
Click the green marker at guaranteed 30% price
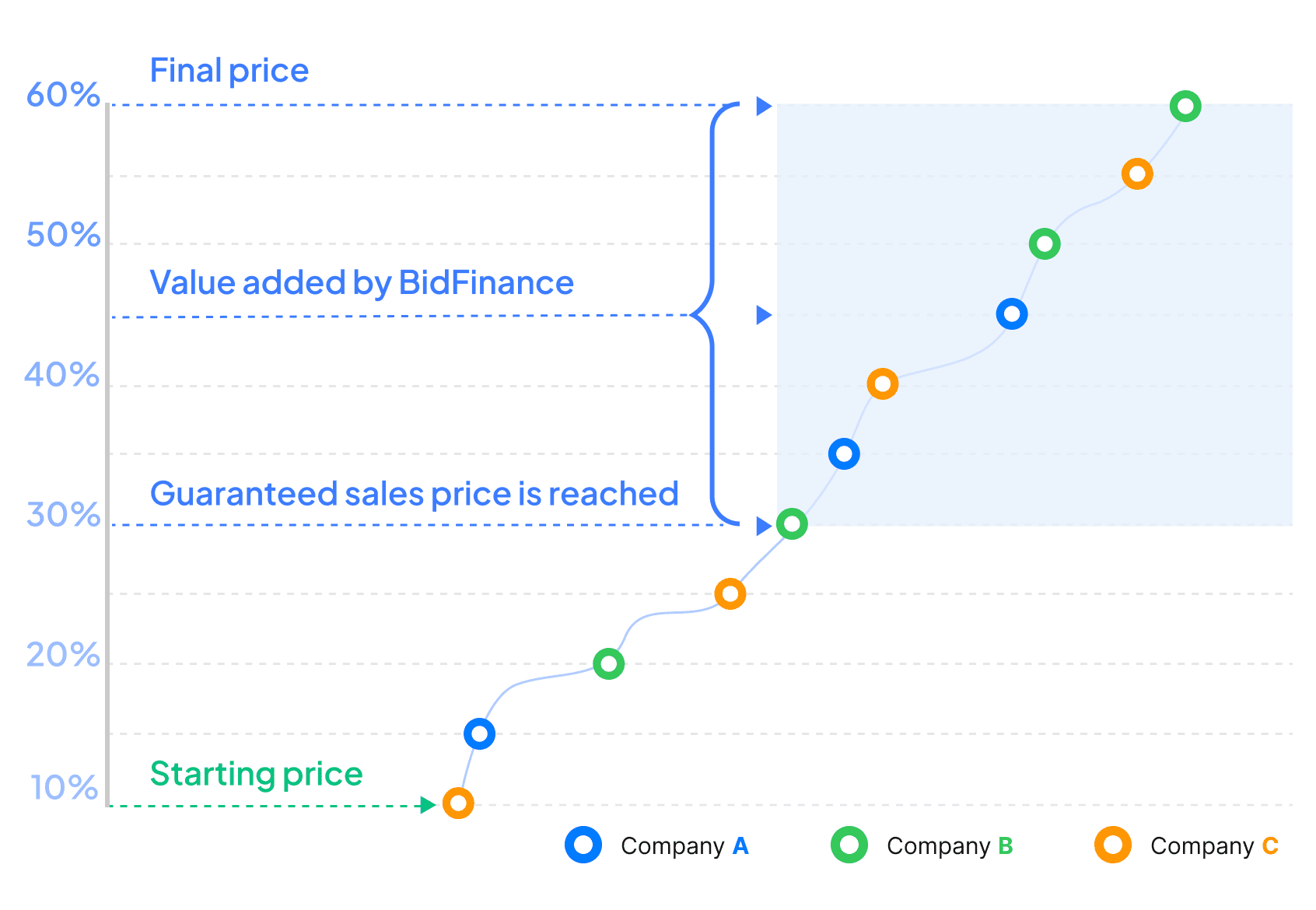(x=792, y=524)
